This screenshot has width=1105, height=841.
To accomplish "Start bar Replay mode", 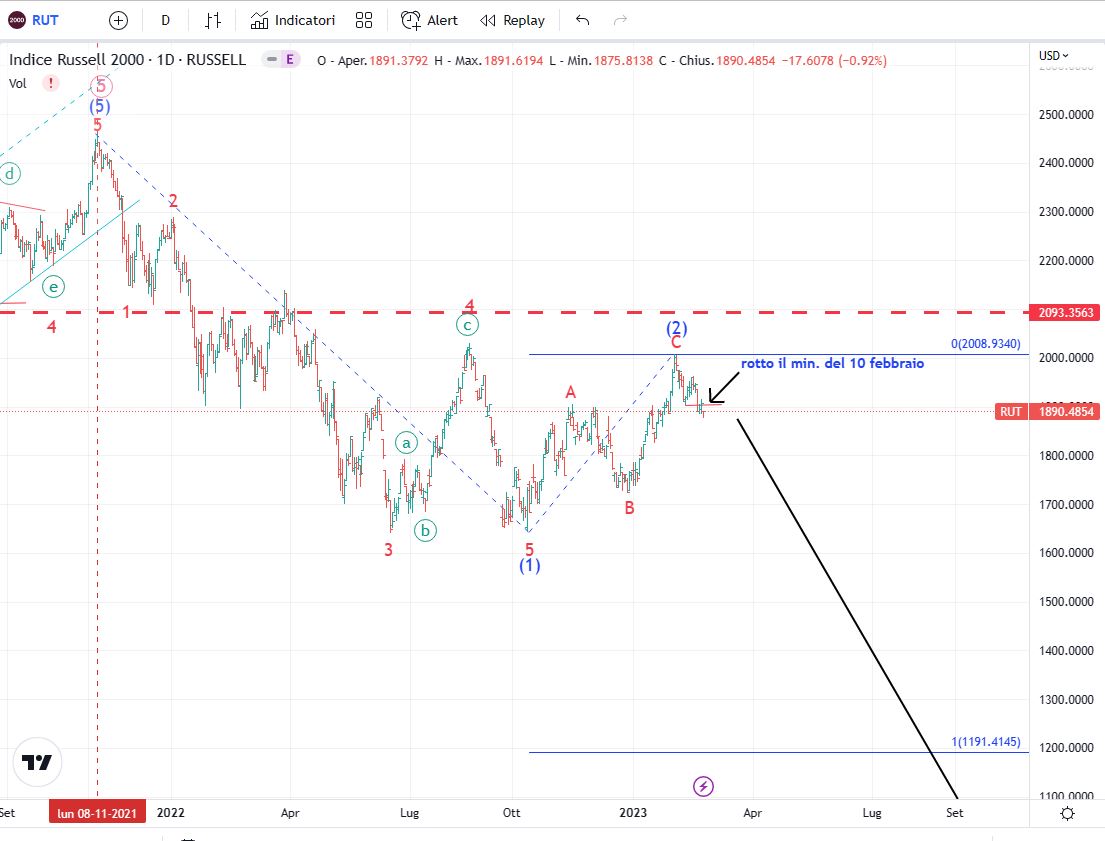I will 512,20.
